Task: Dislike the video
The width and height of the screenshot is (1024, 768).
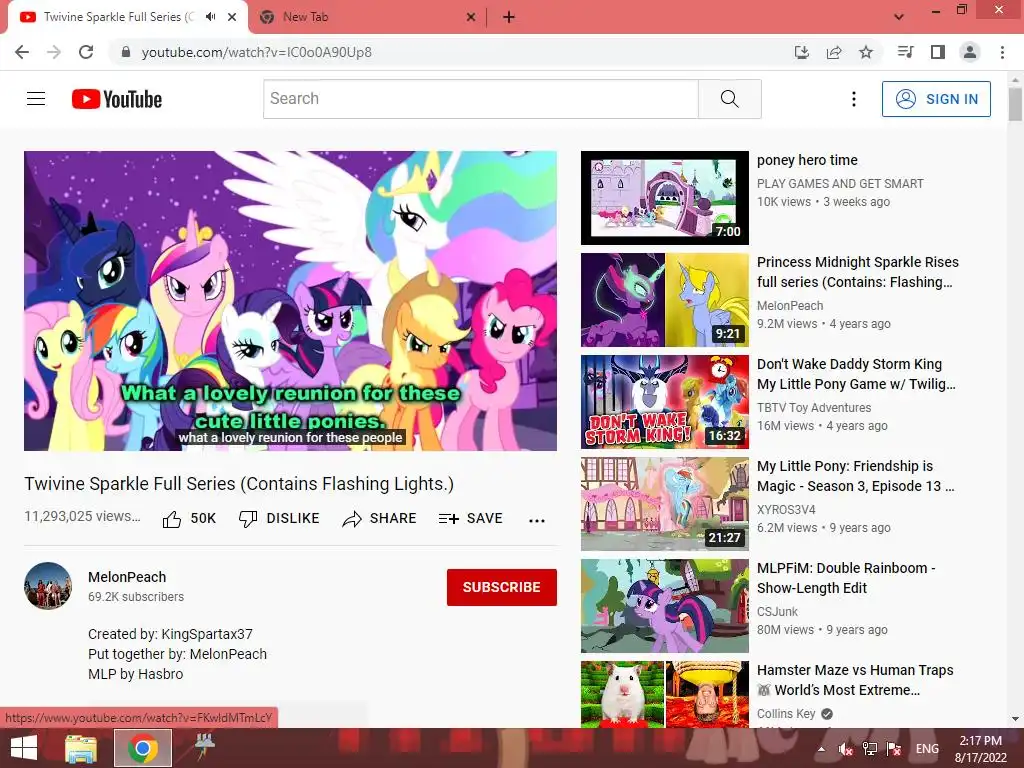Action: (279, 519)
